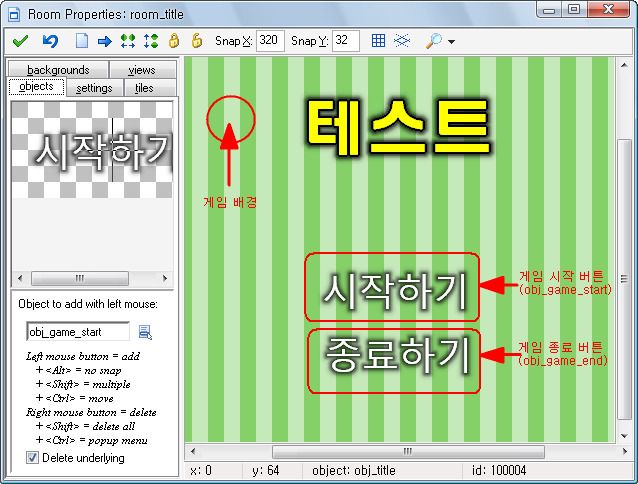
Task: Click the room canvas scroll right arrow
Action: [624, 451]
